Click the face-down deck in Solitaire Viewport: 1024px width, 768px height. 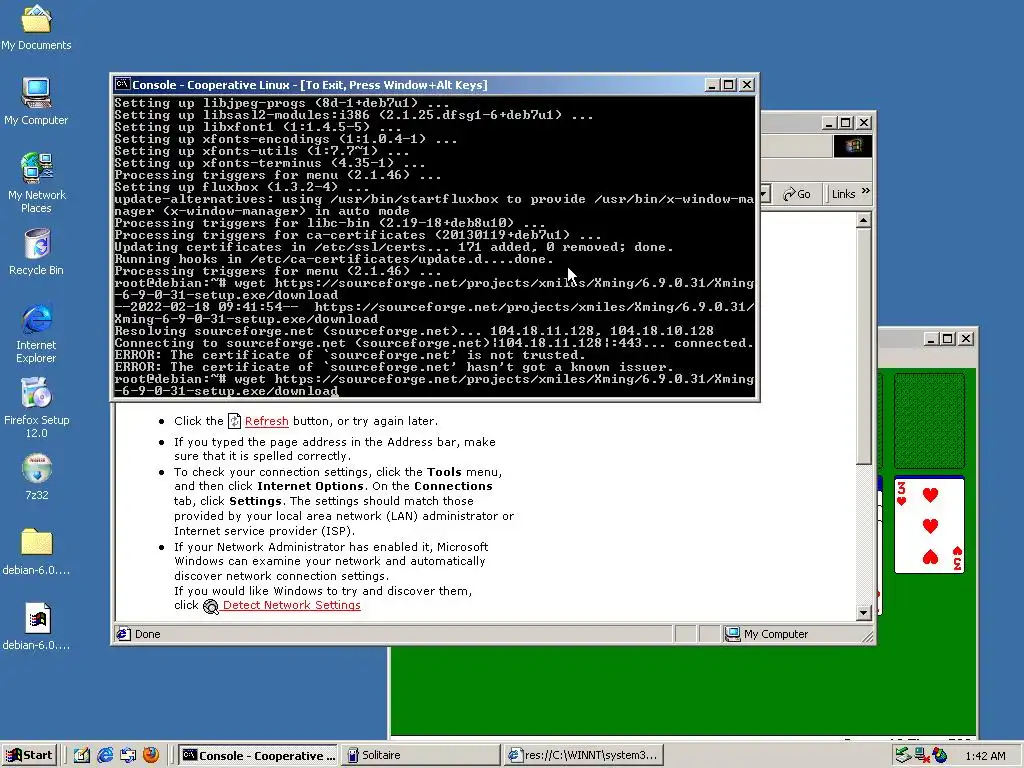(929, 421)
